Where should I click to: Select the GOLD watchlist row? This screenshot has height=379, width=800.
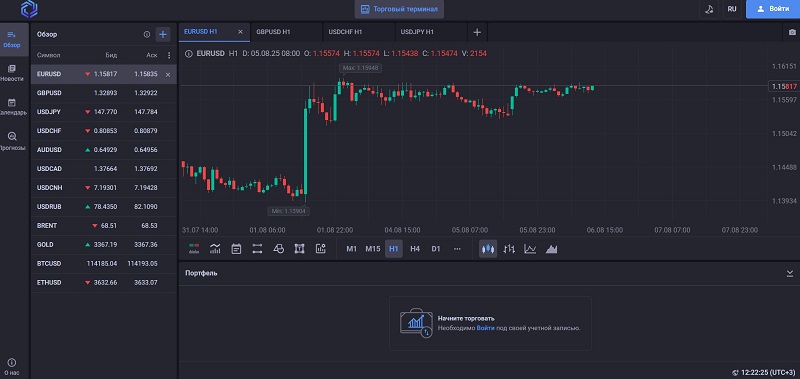coord(104,245)
